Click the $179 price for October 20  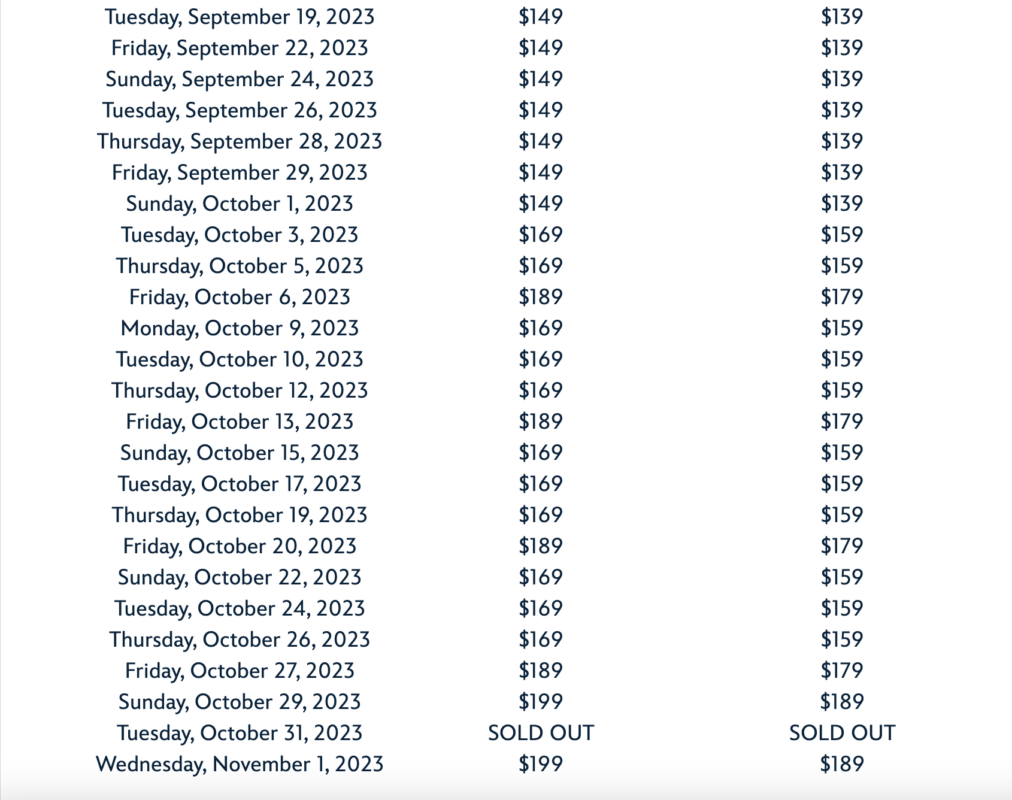pos(841,546)
